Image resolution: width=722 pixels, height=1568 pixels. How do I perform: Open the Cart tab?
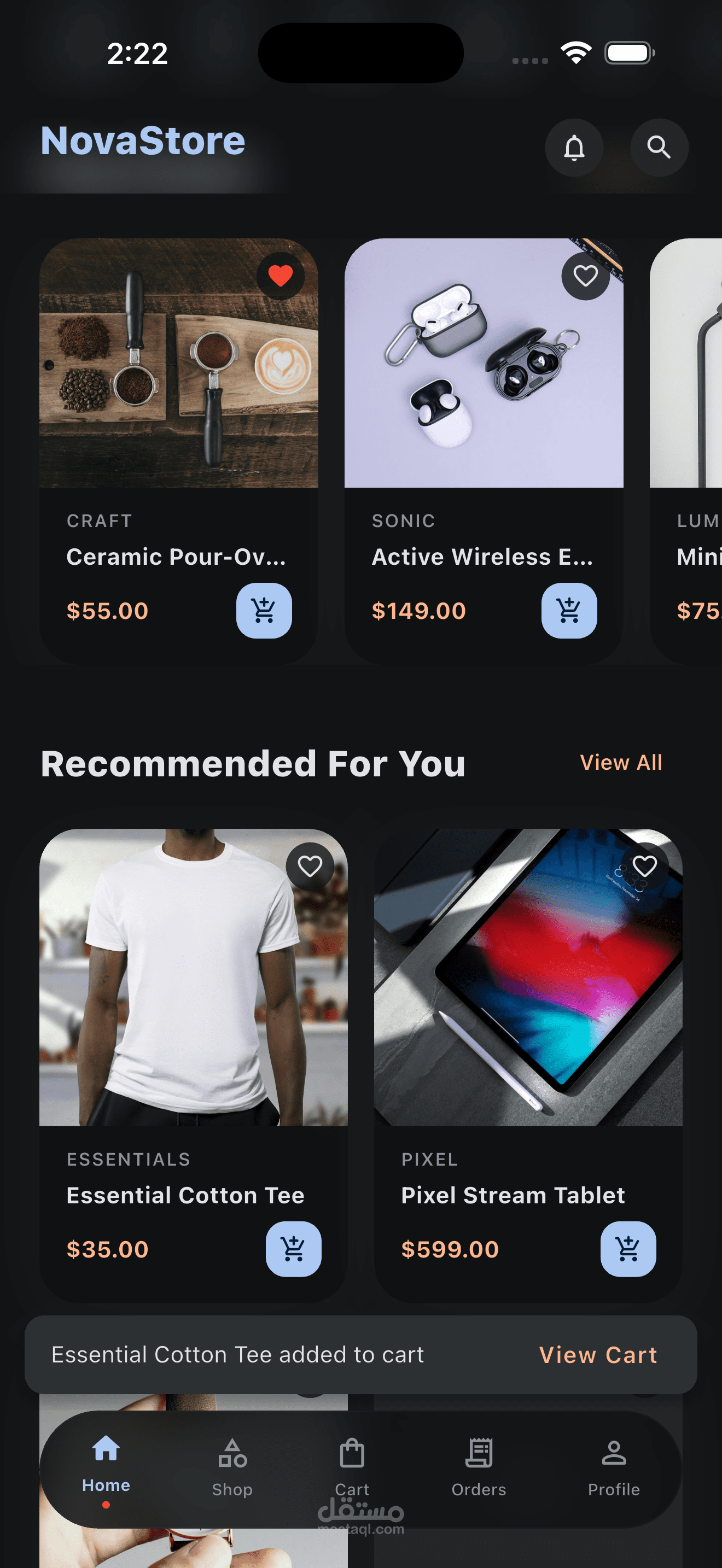pos(352,1468)
